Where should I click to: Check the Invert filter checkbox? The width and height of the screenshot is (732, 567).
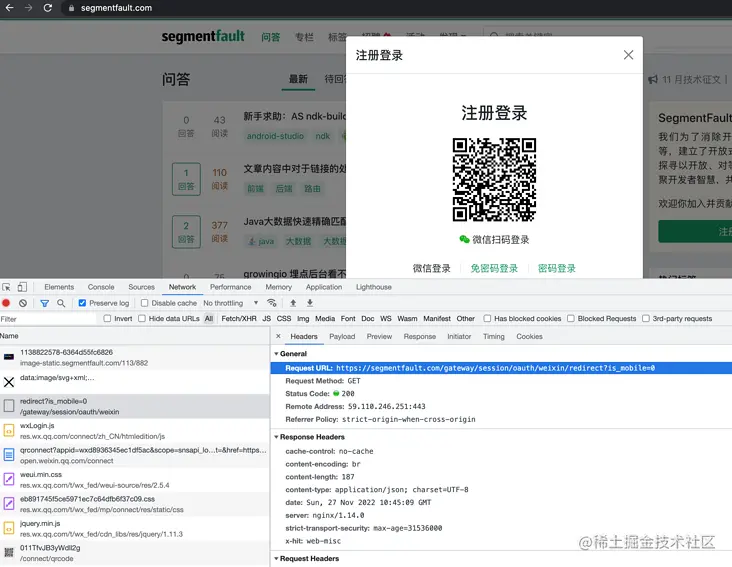click(x=107, y=318)
